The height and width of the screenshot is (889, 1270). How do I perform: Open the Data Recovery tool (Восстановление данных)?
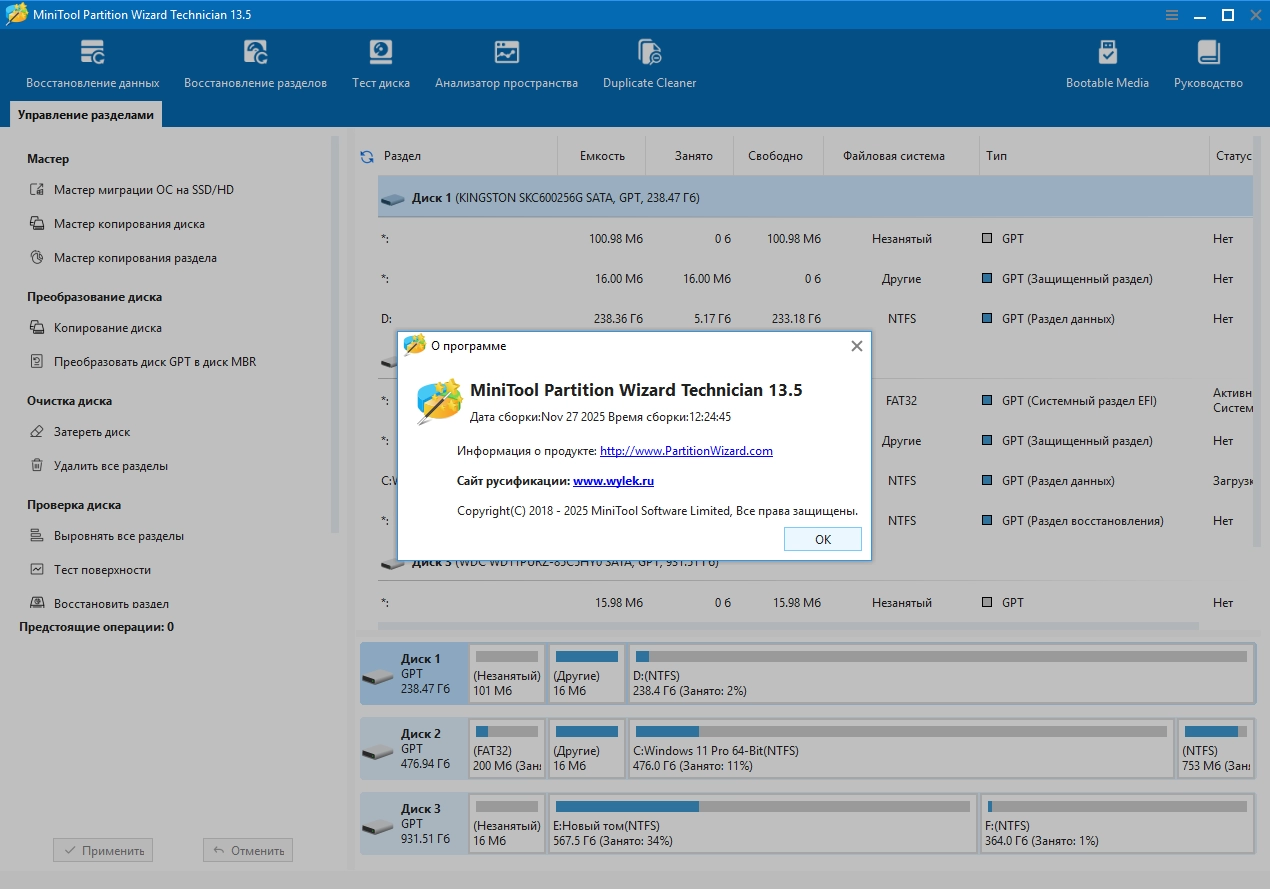(x=92, y=64)
